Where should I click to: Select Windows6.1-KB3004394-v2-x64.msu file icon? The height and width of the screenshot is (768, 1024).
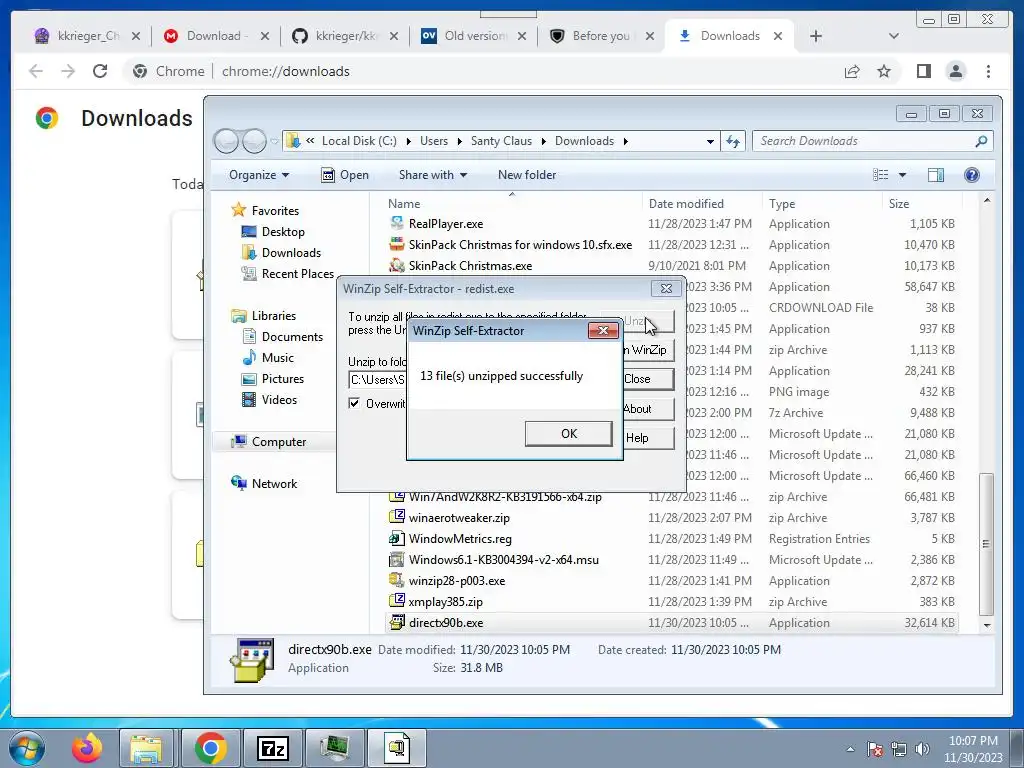(396, 559)
